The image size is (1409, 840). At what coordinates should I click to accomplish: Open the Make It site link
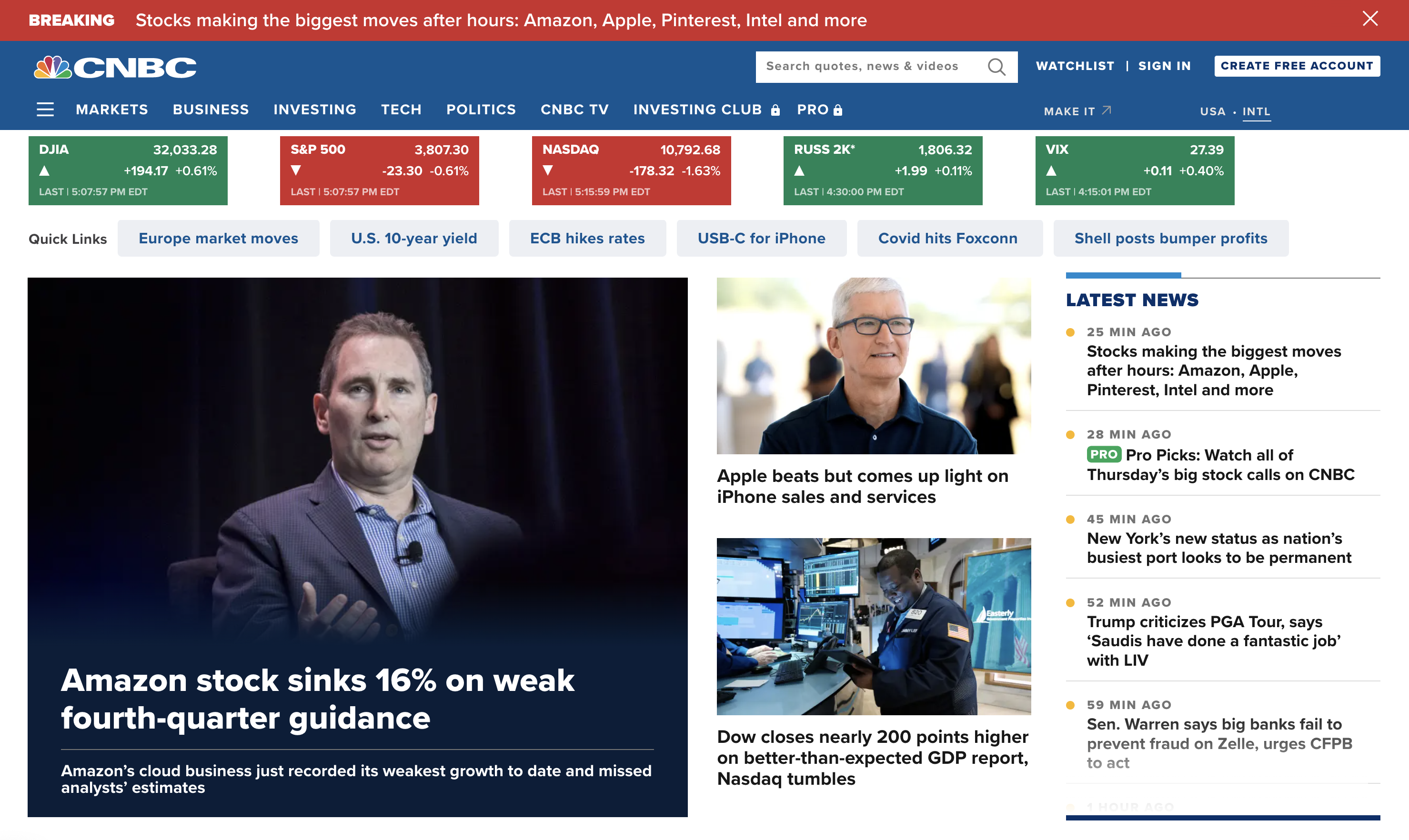coord(1069,111)
